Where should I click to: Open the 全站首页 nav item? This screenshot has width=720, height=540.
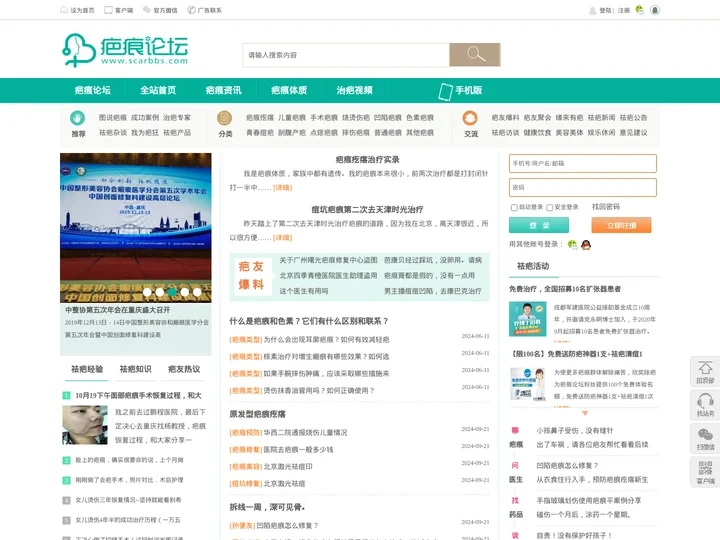158,90
